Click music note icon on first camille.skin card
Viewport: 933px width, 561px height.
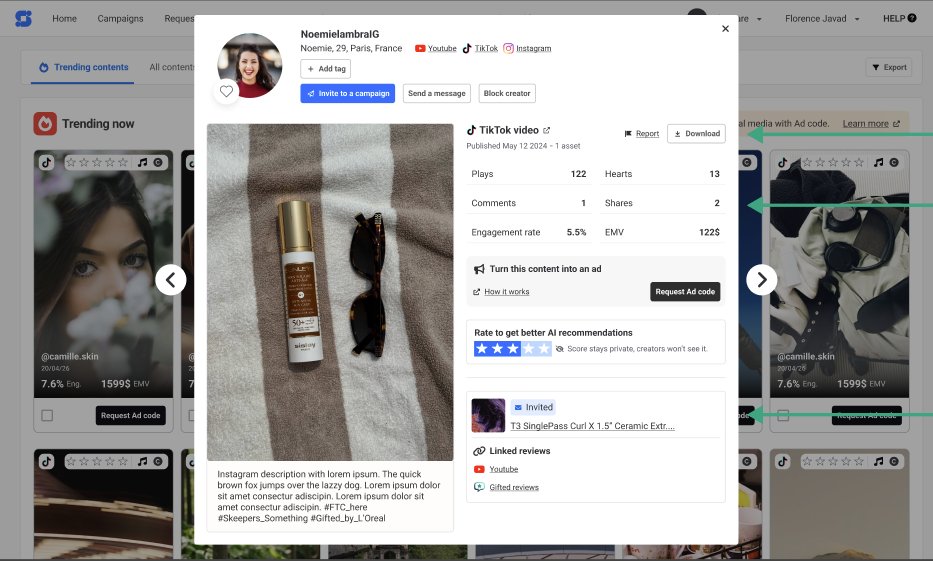click(x=142, y=162)
